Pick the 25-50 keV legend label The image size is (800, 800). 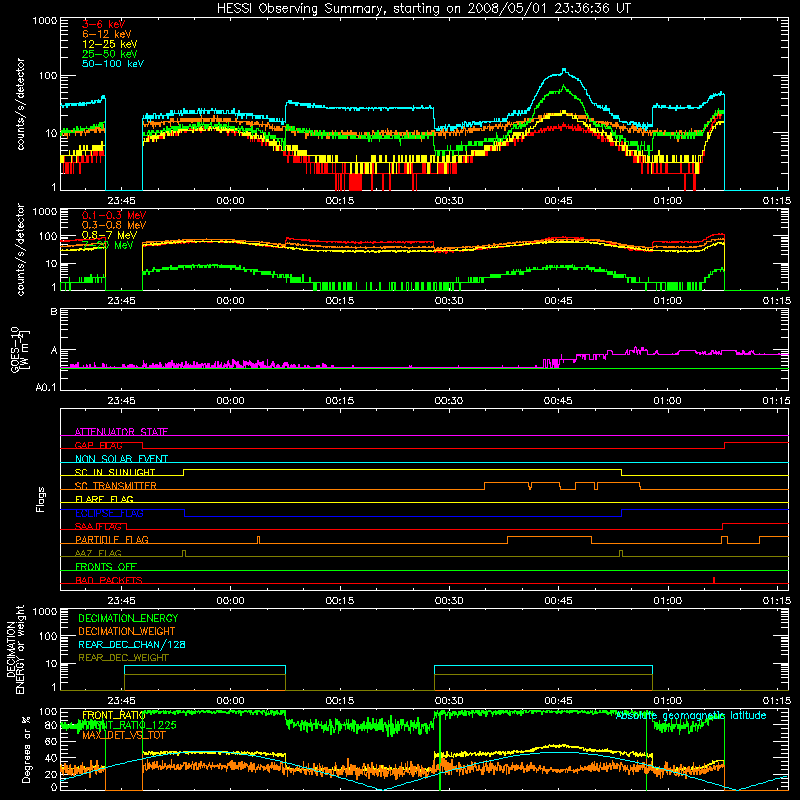(x=110, y=54)
